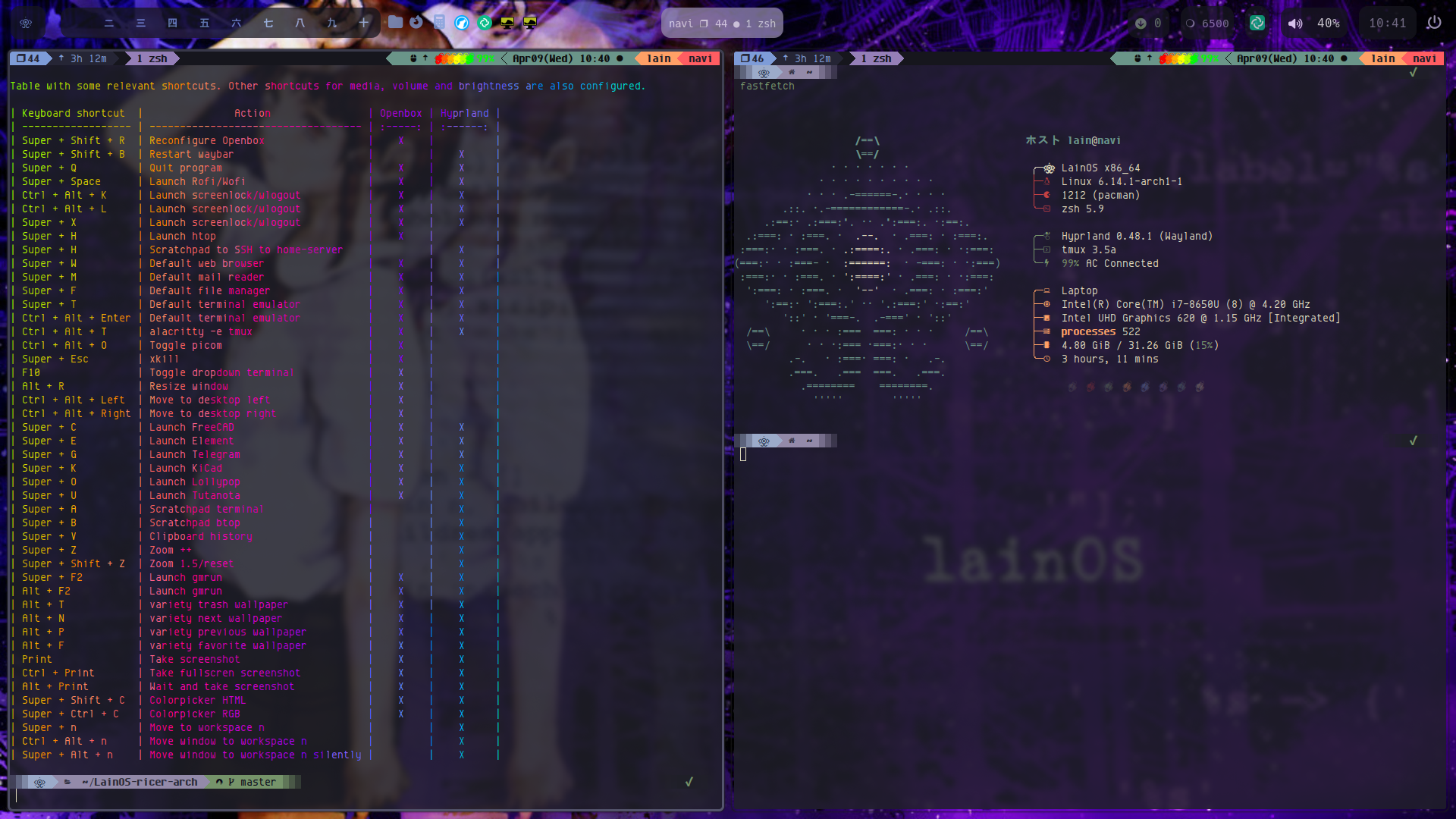
Task: Switch to workspace 三
Action: pyautogui.click(x=141, y=23)
